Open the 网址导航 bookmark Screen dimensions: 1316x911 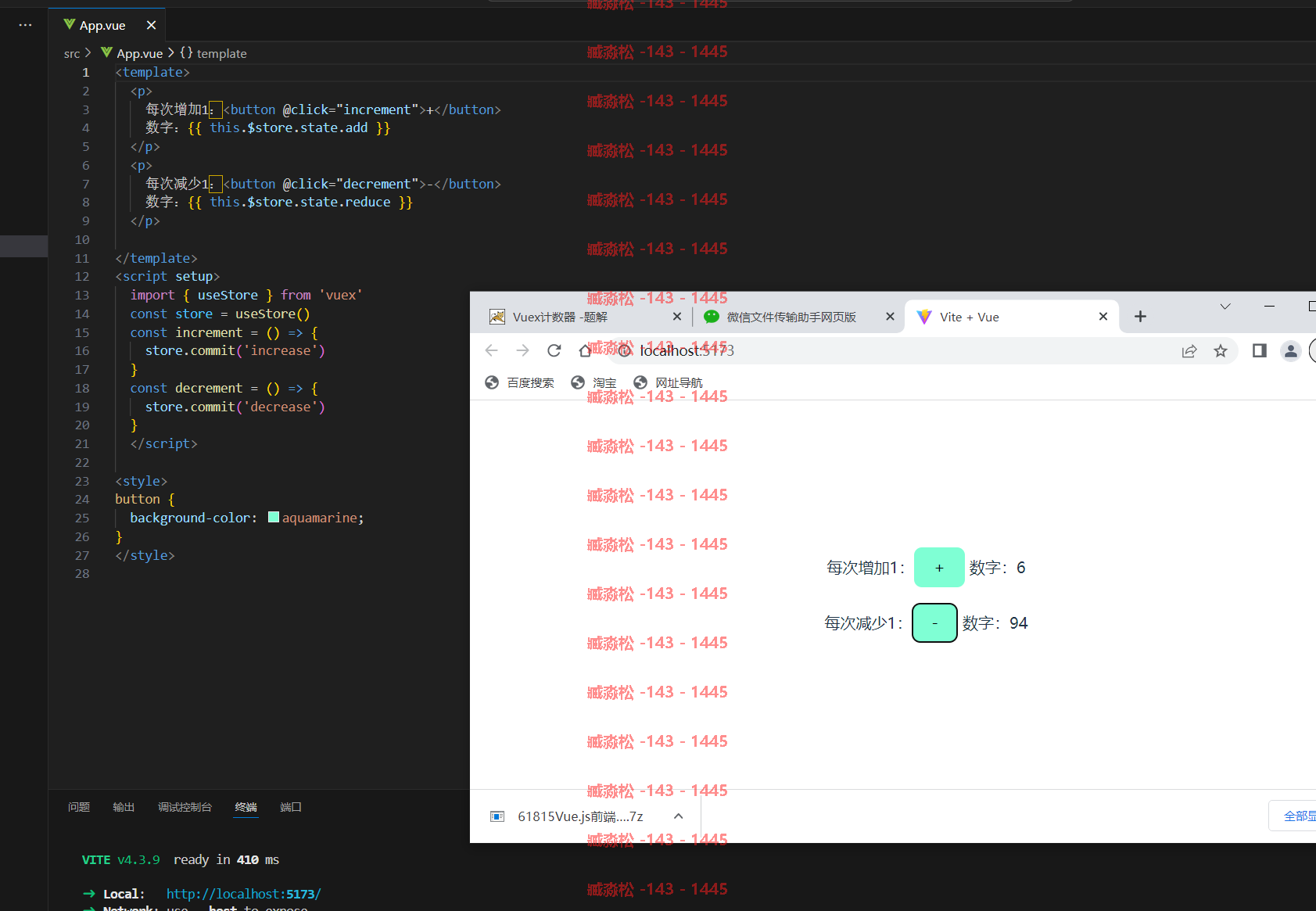668,382
